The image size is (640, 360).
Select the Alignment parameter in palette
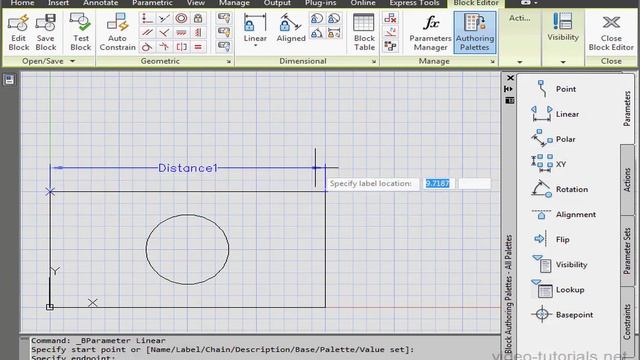(564, 214)
